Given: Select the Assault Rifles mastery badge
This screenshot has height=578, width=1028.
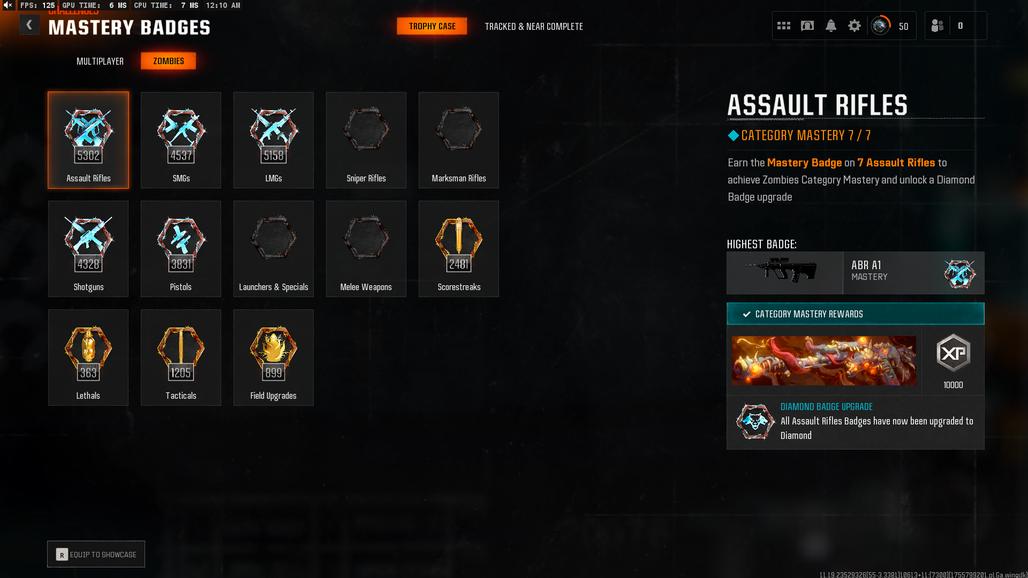Looking at the screenshot, I should click(89, 140).
